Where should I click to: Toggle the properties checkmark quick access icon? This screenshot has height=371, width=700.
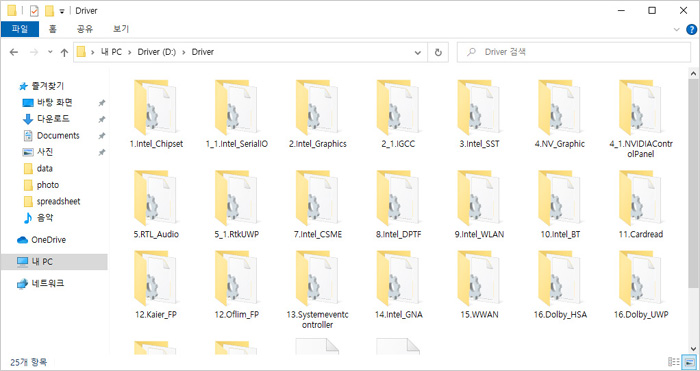point(34,10)
